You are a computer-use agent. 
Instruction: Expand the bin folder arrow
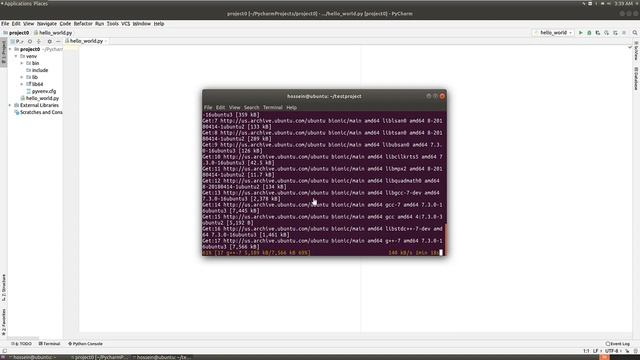tap(22, 63)
